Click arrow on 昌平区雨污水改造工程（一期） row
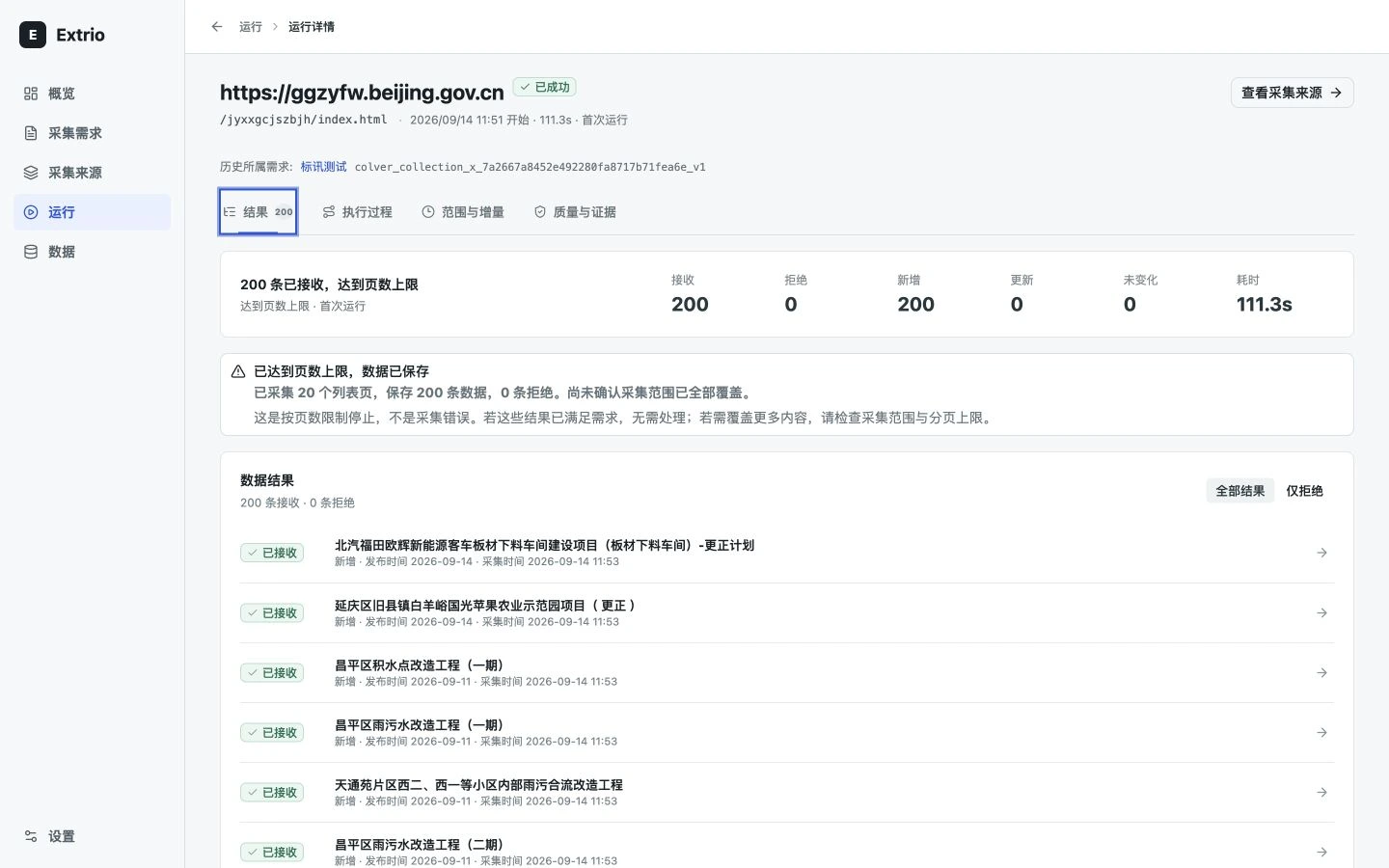Viewport: 1389px width, 868px height. click(x=1322, y=733)
